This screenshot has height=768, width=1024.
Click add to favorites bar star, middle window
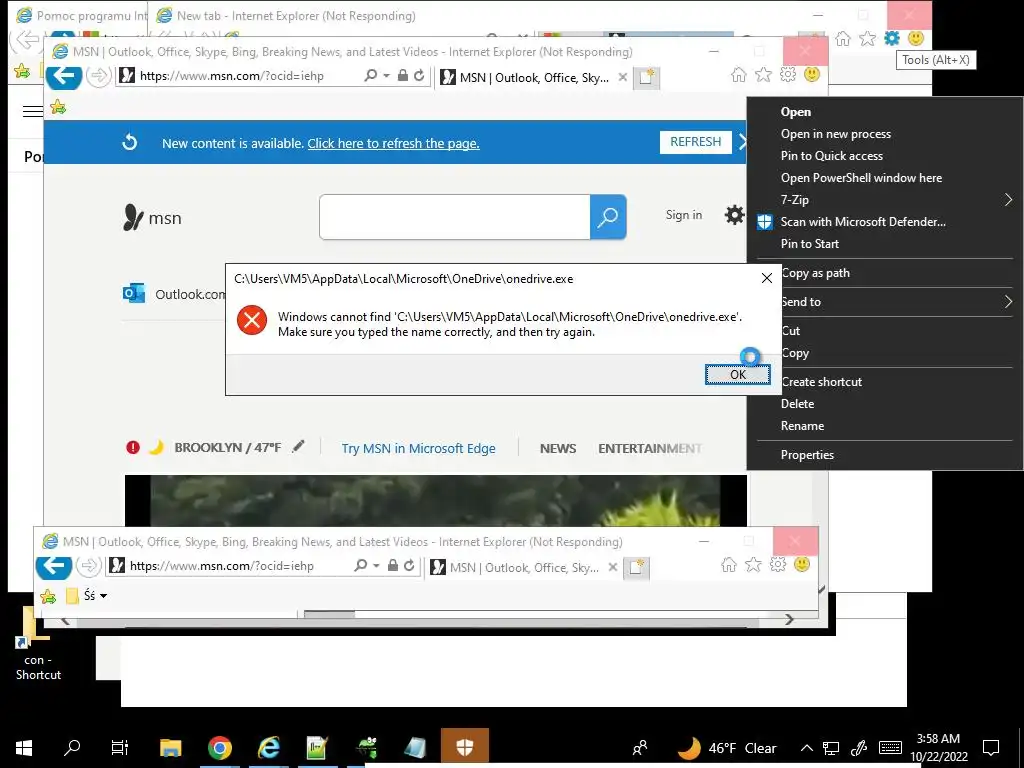click(x=58, y=107)
